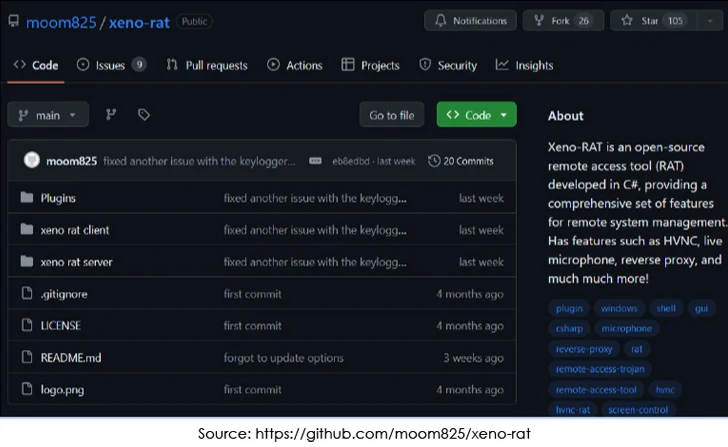Screen dimensions: 728x447
Task: Click the LICENSE file icon
Action: (27, 325)
